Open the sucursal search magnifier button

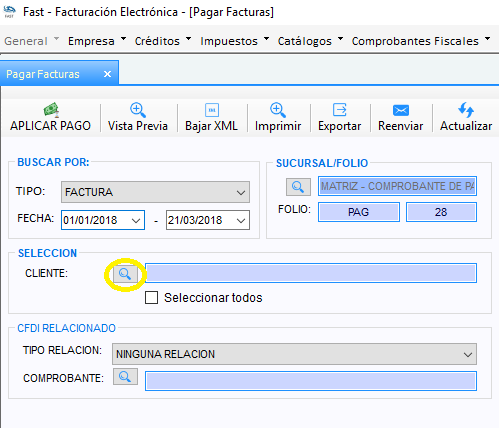(298, 187)
